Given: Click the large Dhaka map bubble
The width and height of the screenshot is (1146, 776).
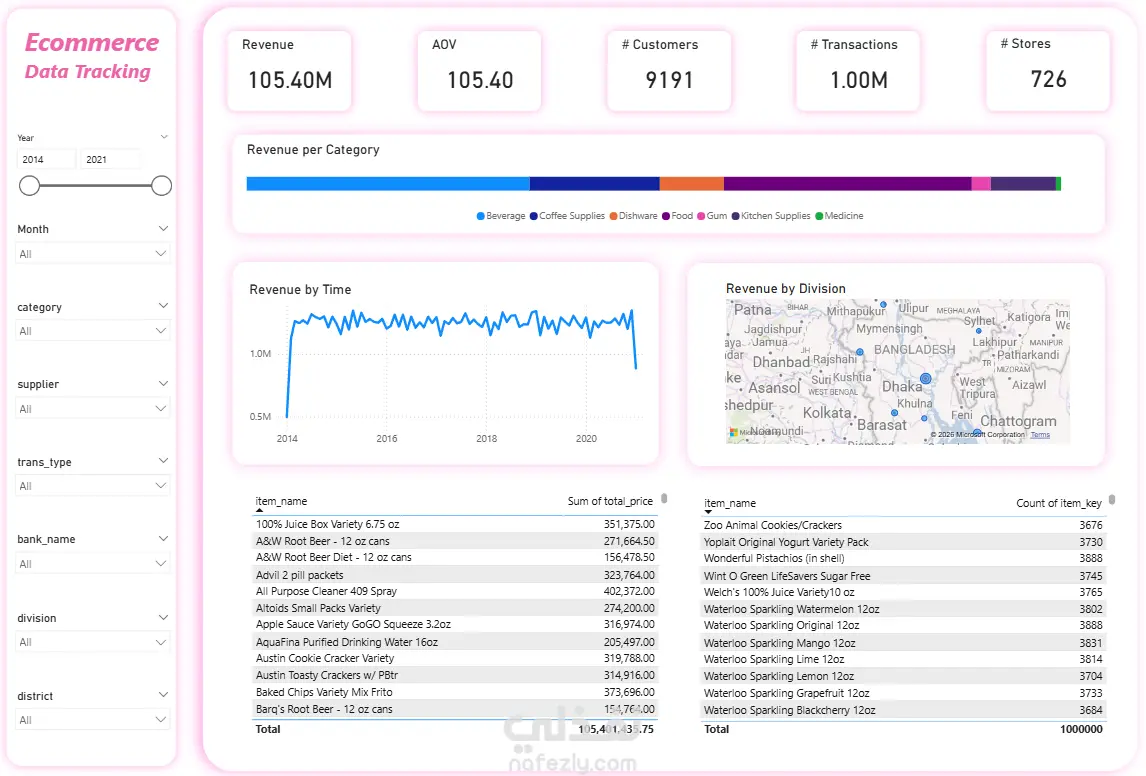Looking at the screenshot, I should click(925, 379).
